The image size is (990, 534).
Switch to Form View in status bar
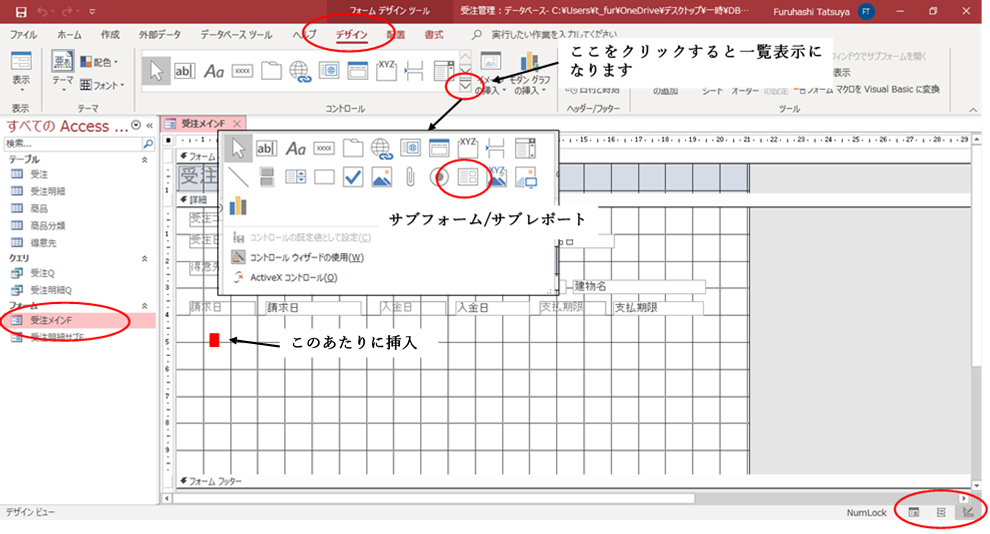[x=914, y=512]
